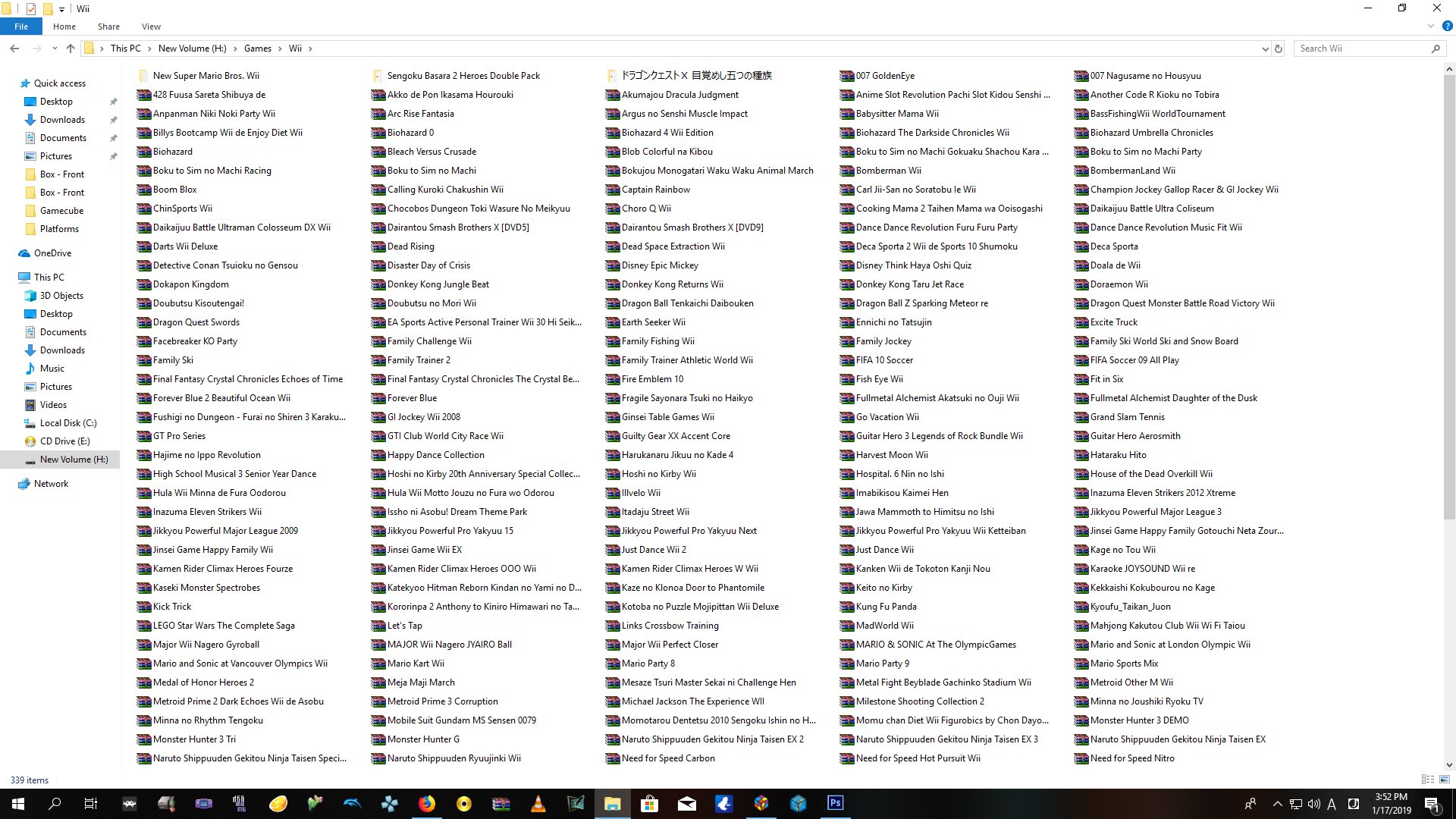Expand the ribbon with the chevron

(1431, 26)
